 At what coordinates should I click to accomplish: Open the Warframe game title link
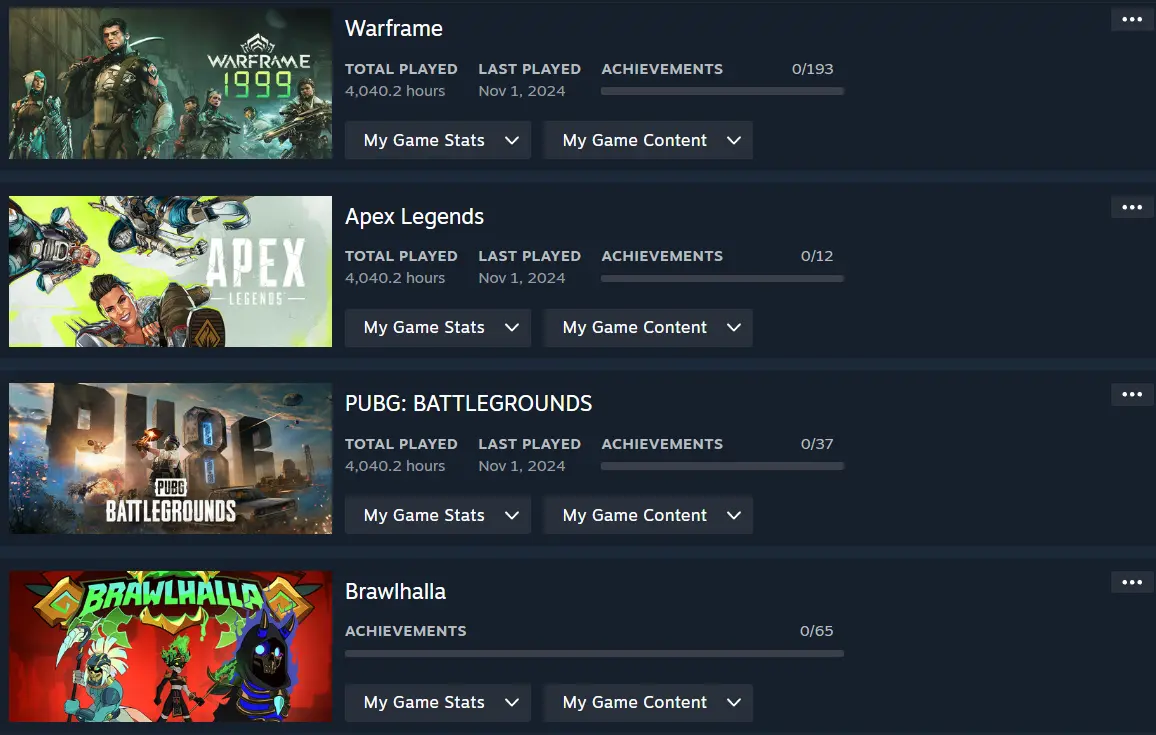[394, 29]
